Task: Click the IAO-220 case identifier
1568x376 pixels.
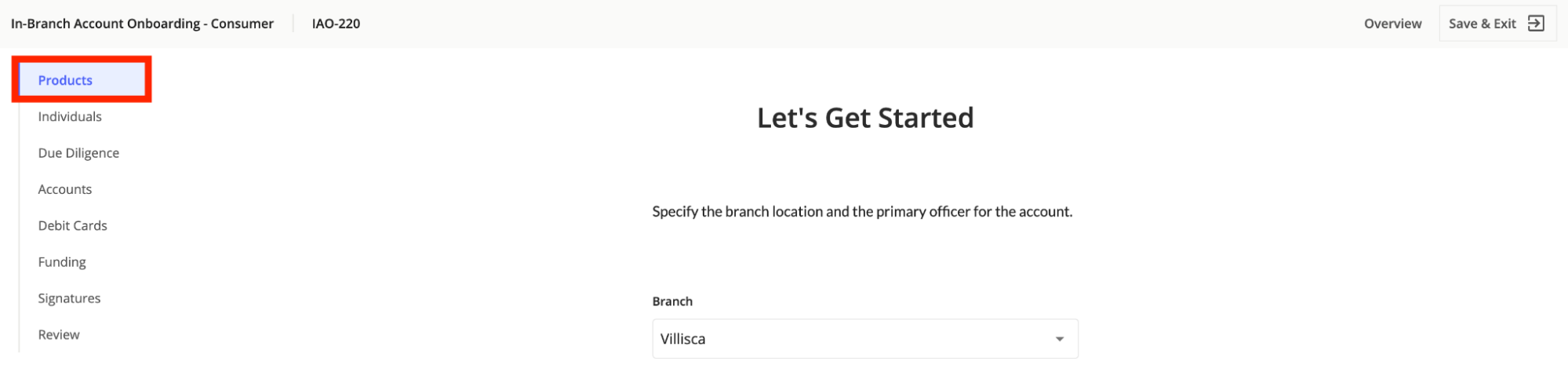Action: [x=336, y=24]
